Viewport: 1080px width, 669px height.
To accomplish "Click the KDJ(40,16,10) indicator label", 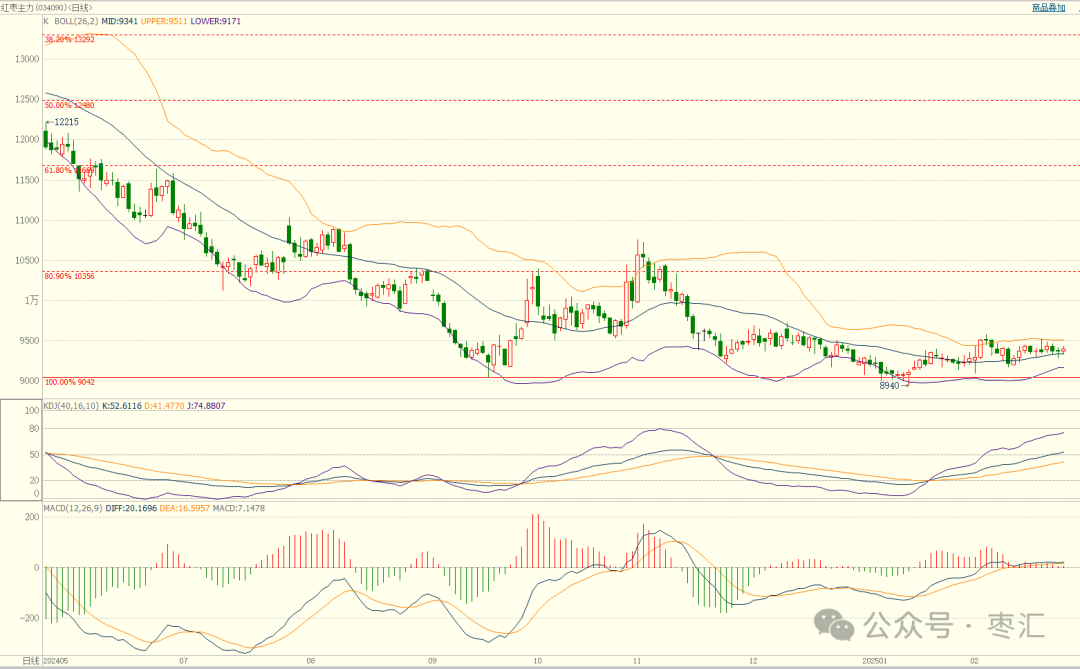I will [x=72, y=405].
